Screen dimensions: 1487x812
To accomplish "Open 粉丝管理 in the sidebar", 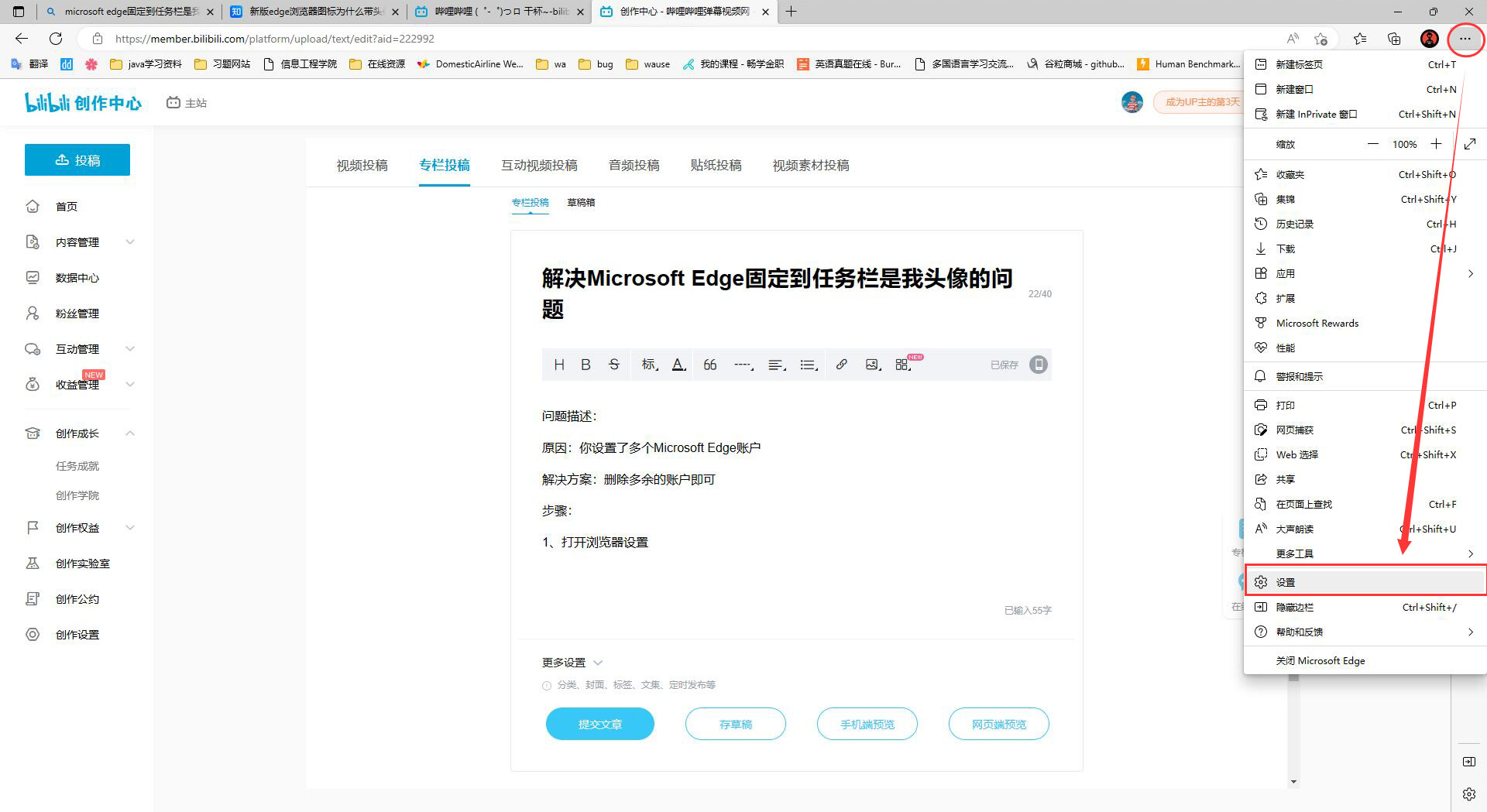I will point(77,313).
